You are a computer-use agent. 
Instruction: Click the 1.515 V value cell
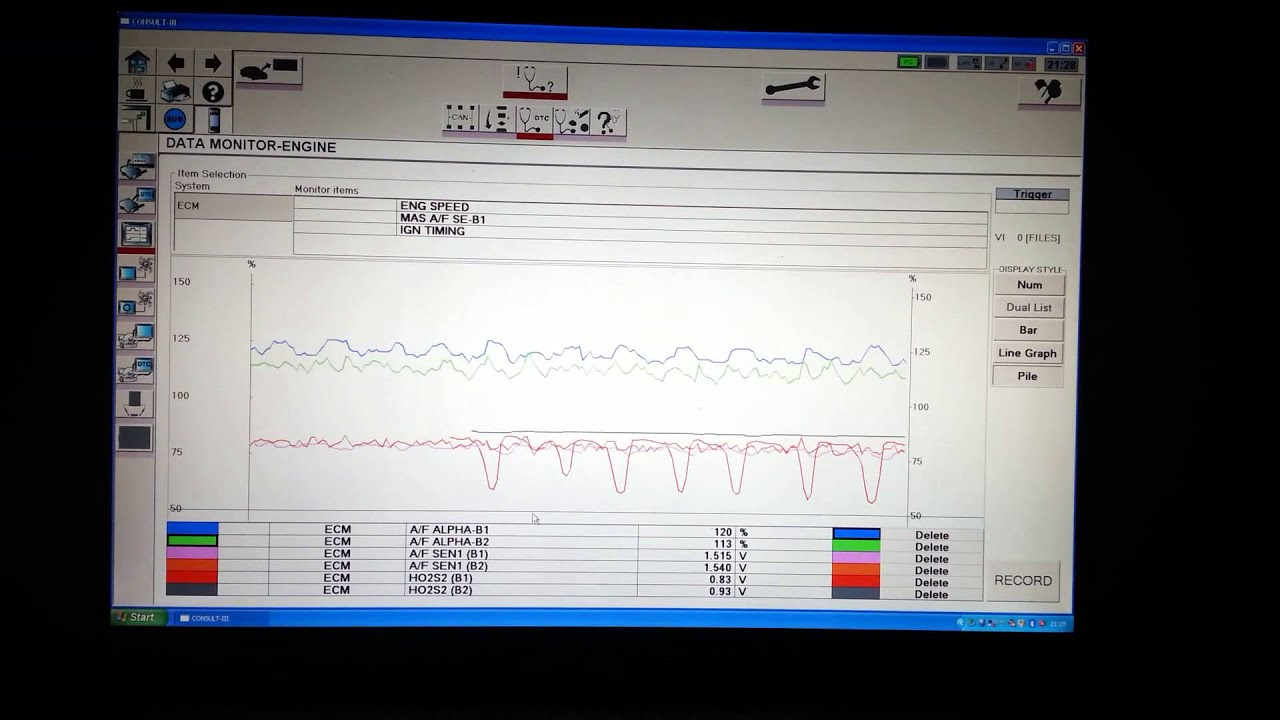click(686, 555)
